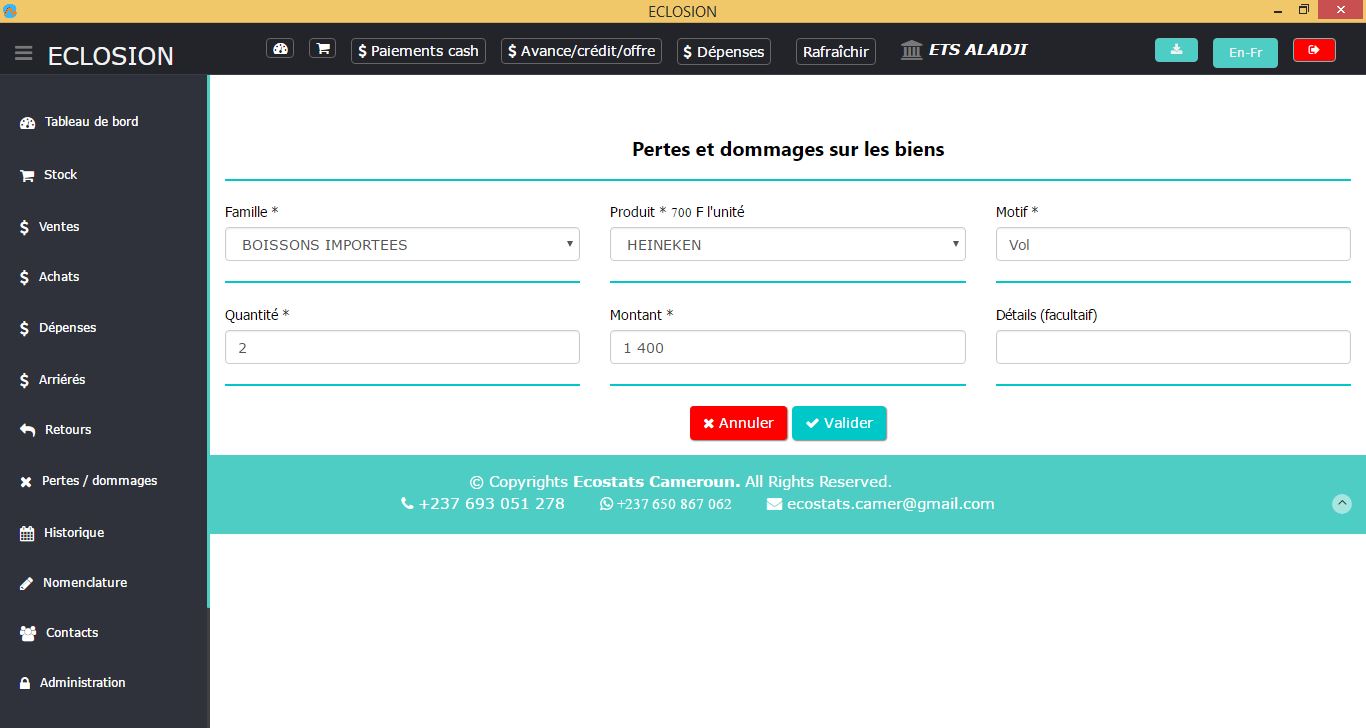Click the shopping cart icon in top bar
The image size is (1366, 728).
pyautogui.click(x=322, y=49)
